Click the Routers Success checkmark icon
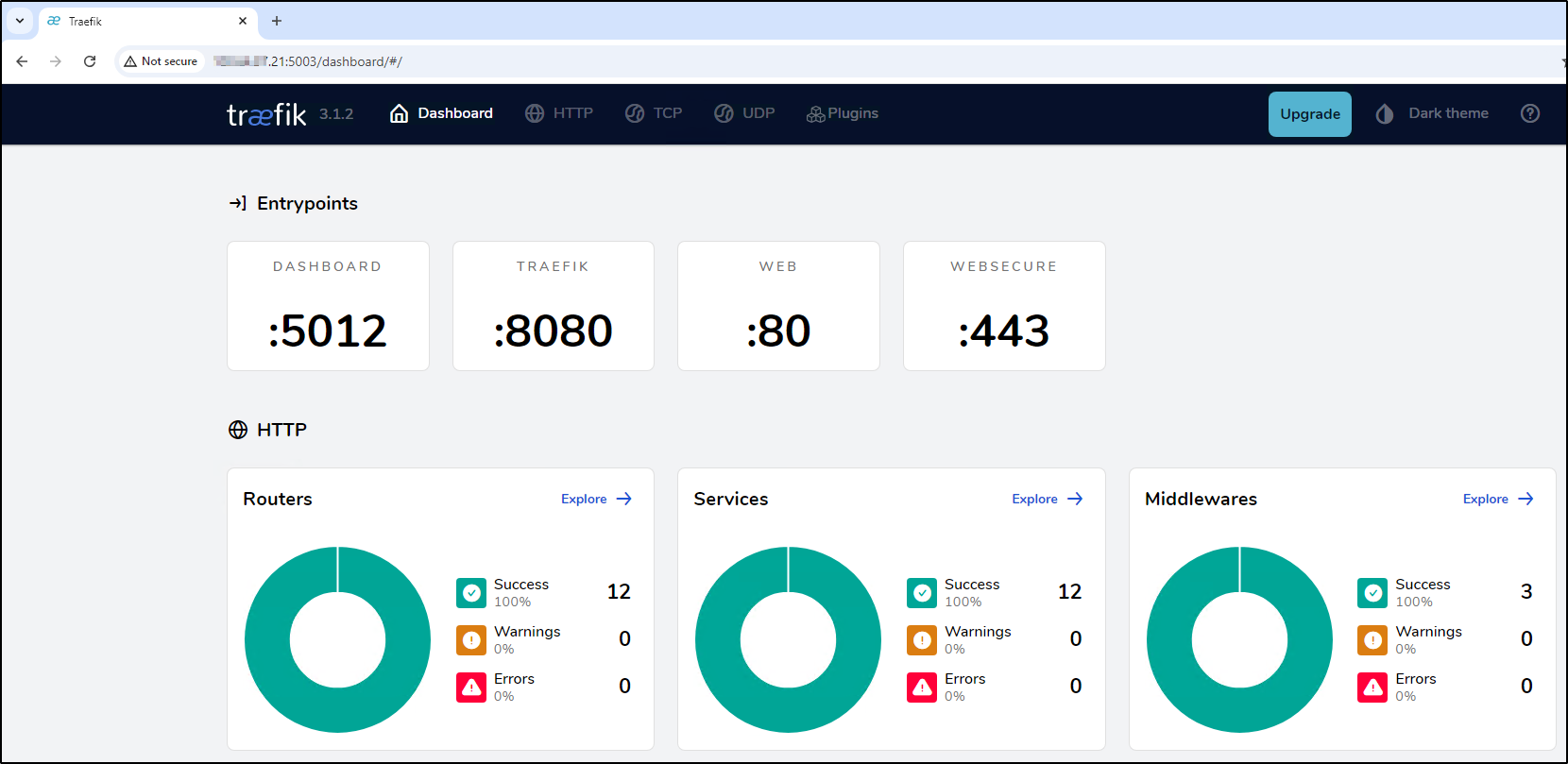Image resolution: width=1568 pixels, height=764 pixels. coord(471,593)
